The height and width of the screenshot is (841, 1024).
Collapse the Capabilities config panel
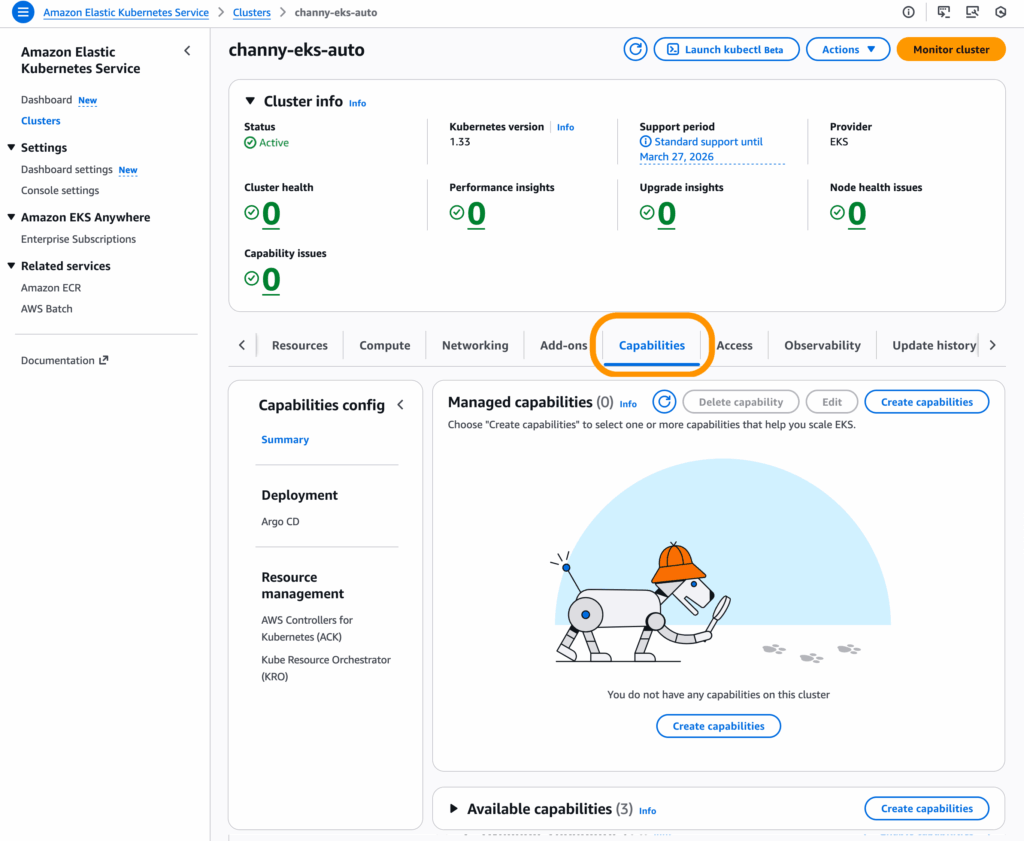[401, 405]
